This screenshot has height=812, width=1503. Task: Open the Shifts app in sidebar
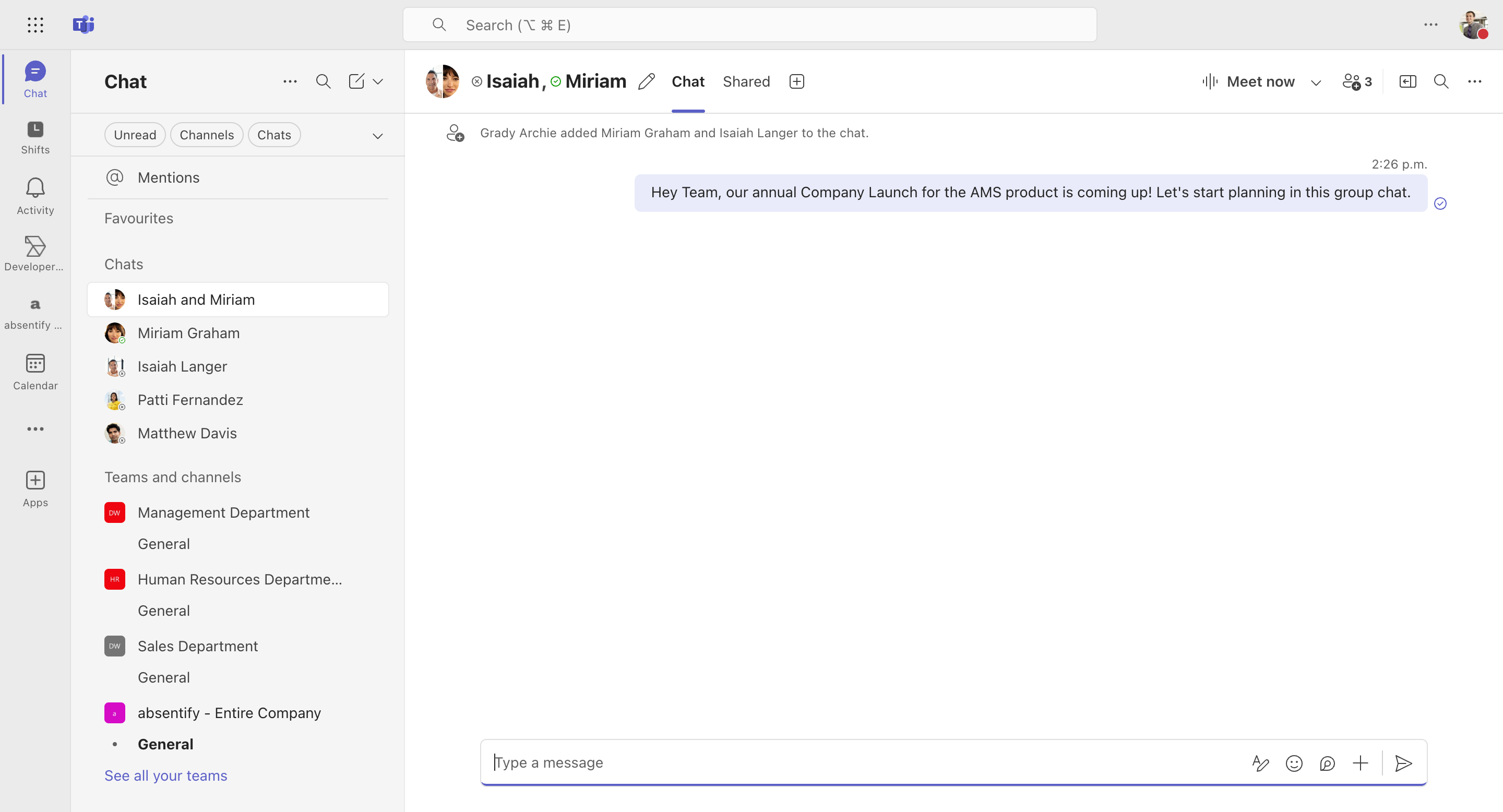(x=35, y=138)
